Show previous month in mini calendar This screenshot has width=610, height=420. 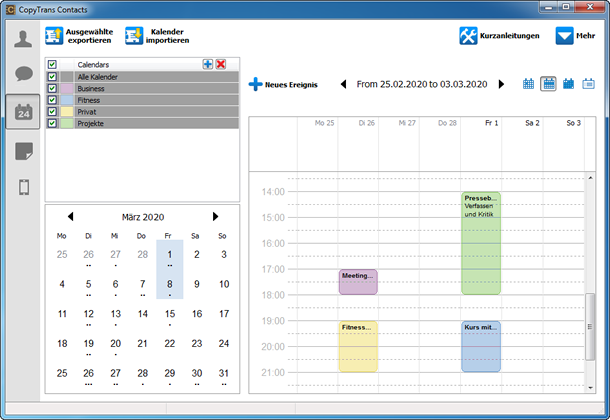(x=70, y=217)
